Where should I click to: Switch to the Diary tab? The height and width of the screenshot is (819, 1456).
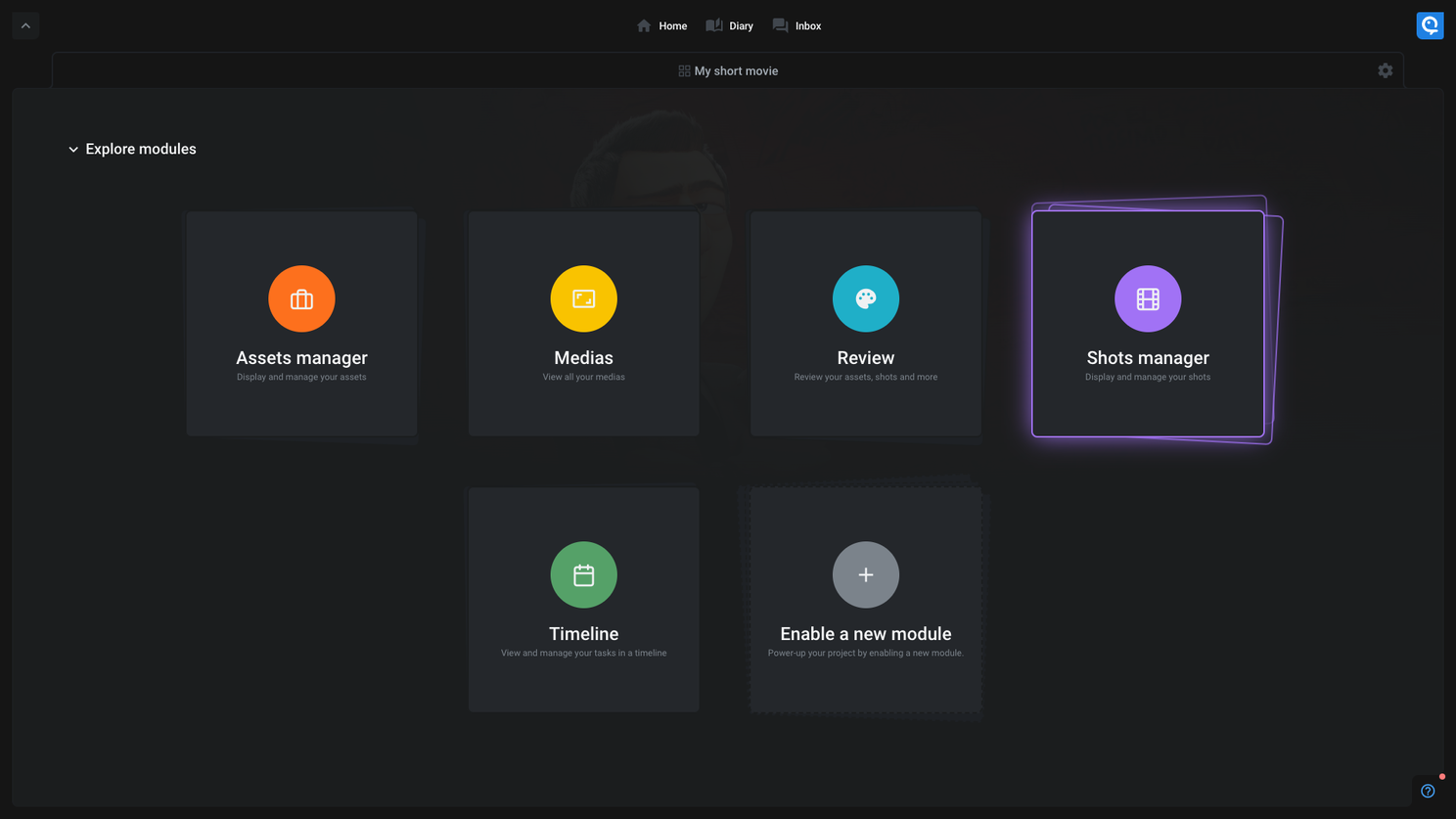tap(730, 25)
